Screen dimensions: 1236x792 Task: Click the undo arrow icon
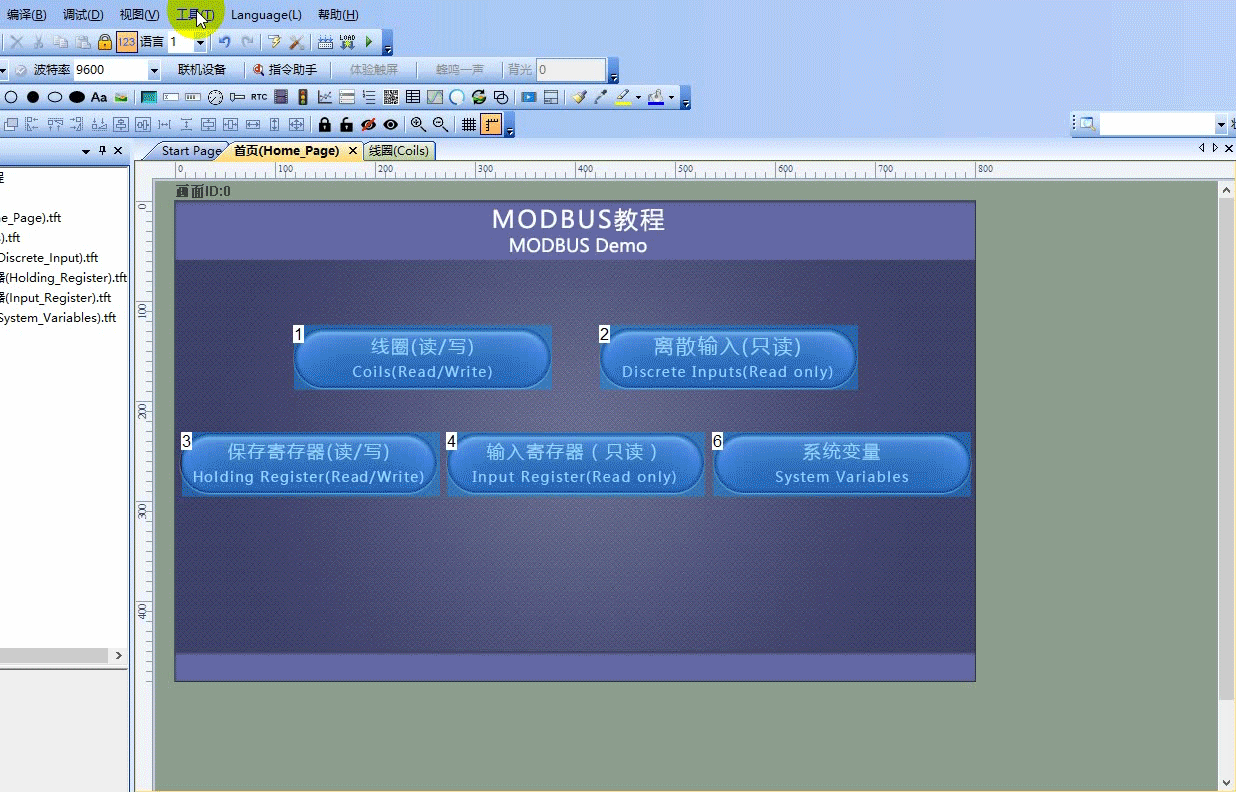(224, 42)
